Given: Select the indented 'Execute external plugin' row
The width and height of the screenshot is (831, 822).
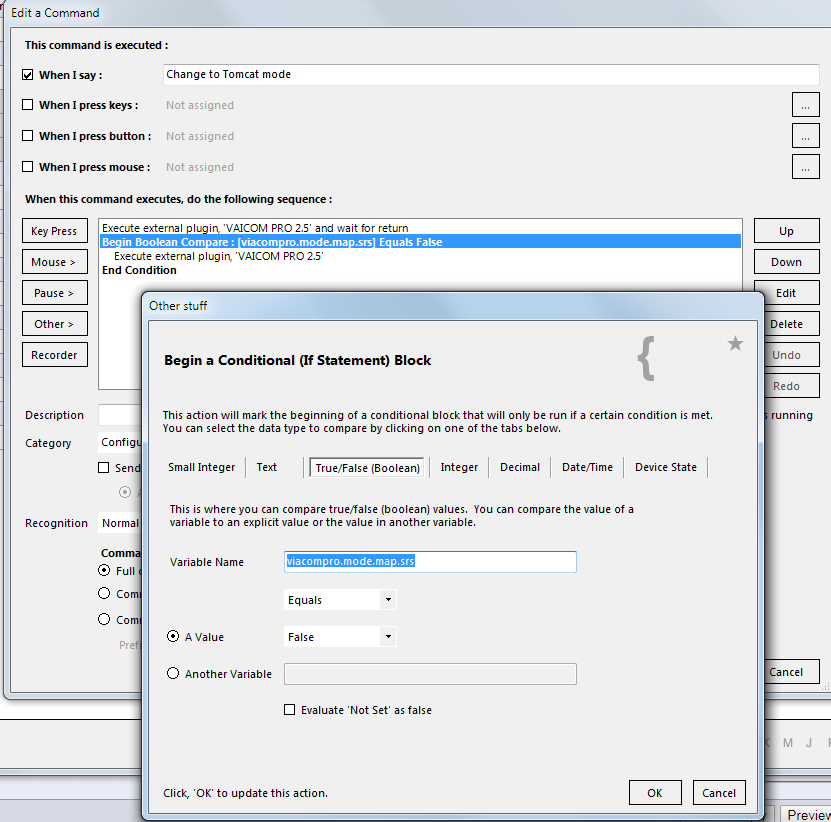Looking at the screenshot, I should 420,256.
